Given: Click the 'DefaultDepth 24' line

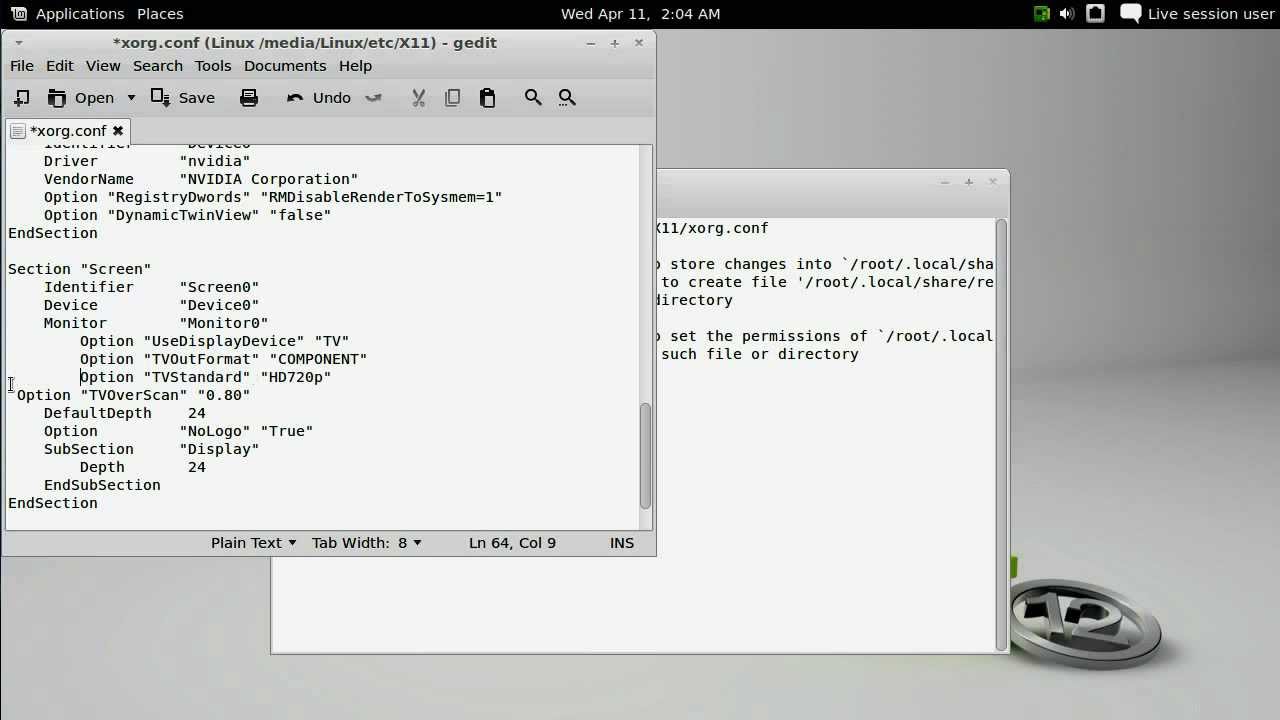Looking at the screenshot, I should tap(124, 413).
